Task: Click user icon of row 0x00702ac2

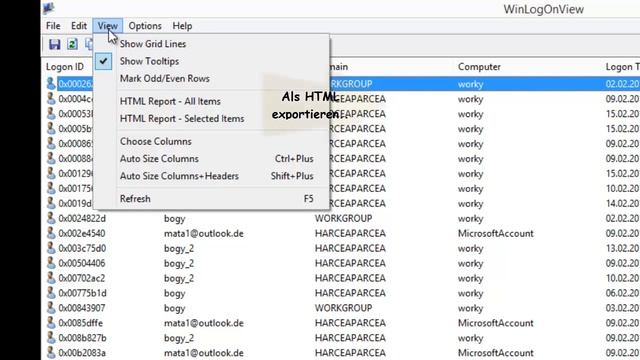Action: click(x=51, y=278)
